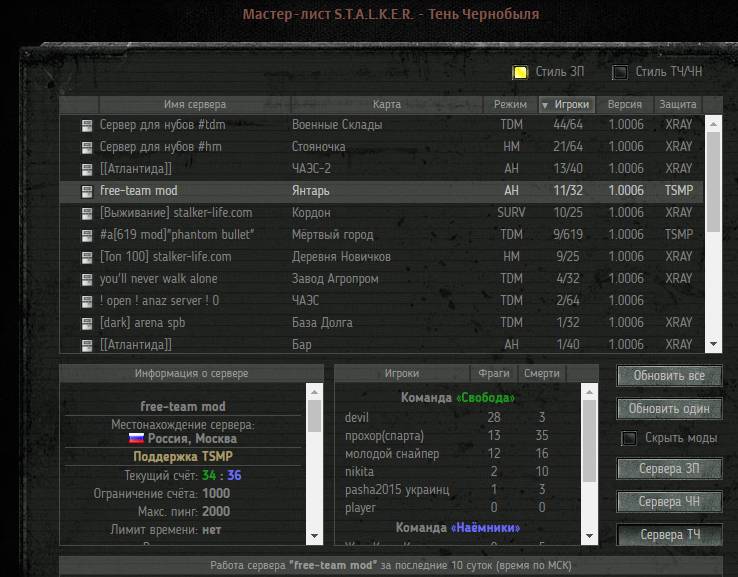Screen dimensions: 738x577
Task: Click server icon for [Выживание] stalker-life.com
Action: [87, 214]
